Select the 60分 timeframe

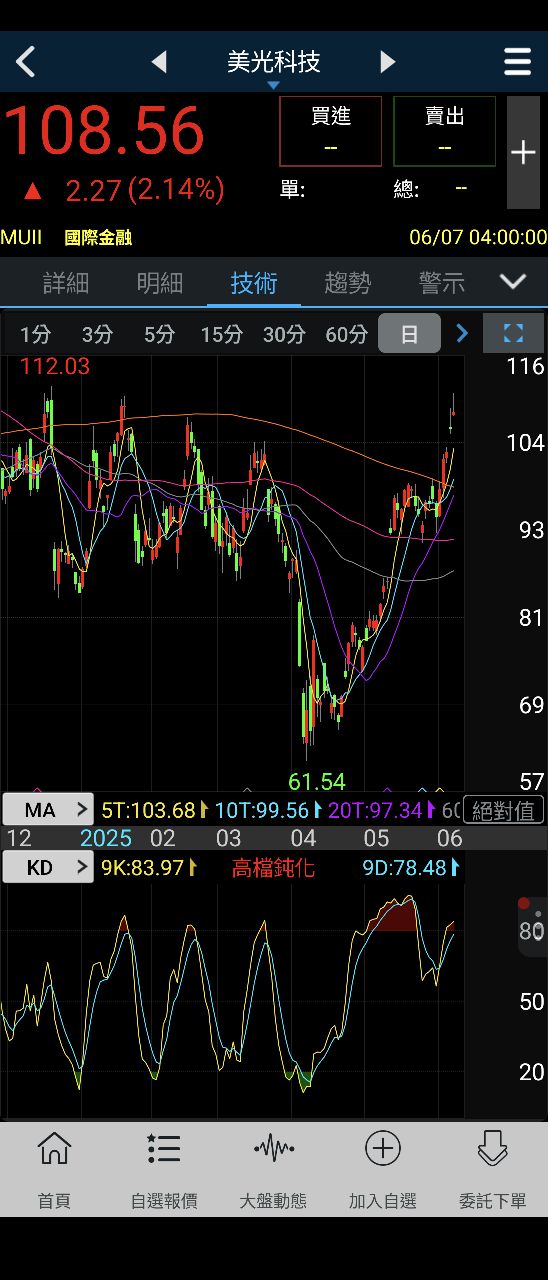tap(346, 334)
